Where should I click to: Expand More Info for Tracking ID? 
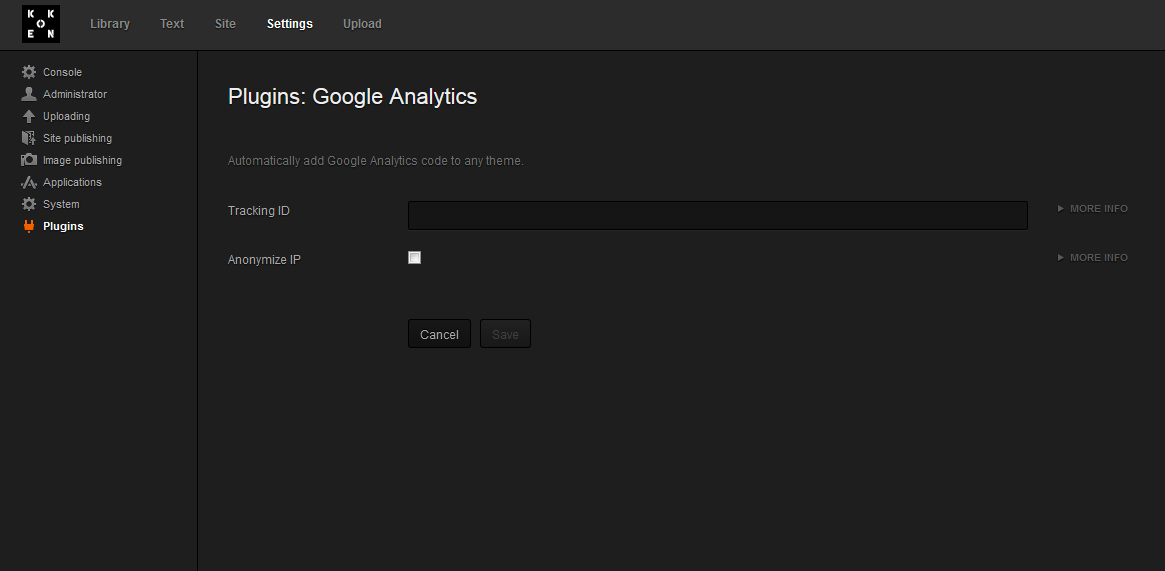tap(1092, 209)
